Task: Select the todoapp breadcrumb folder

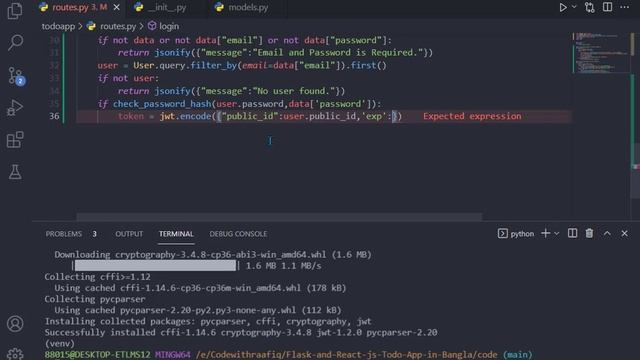Action: [58, 26]
